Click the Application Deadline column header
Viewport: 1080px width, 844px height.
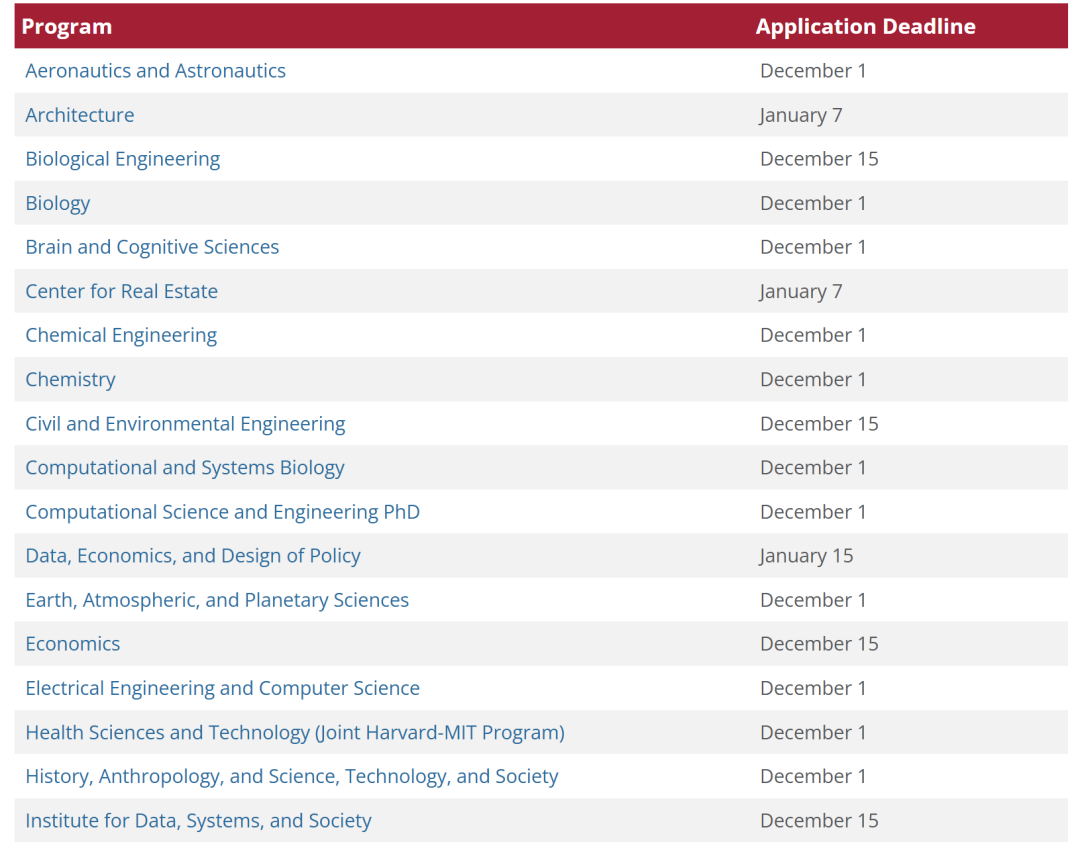[865, 27]
